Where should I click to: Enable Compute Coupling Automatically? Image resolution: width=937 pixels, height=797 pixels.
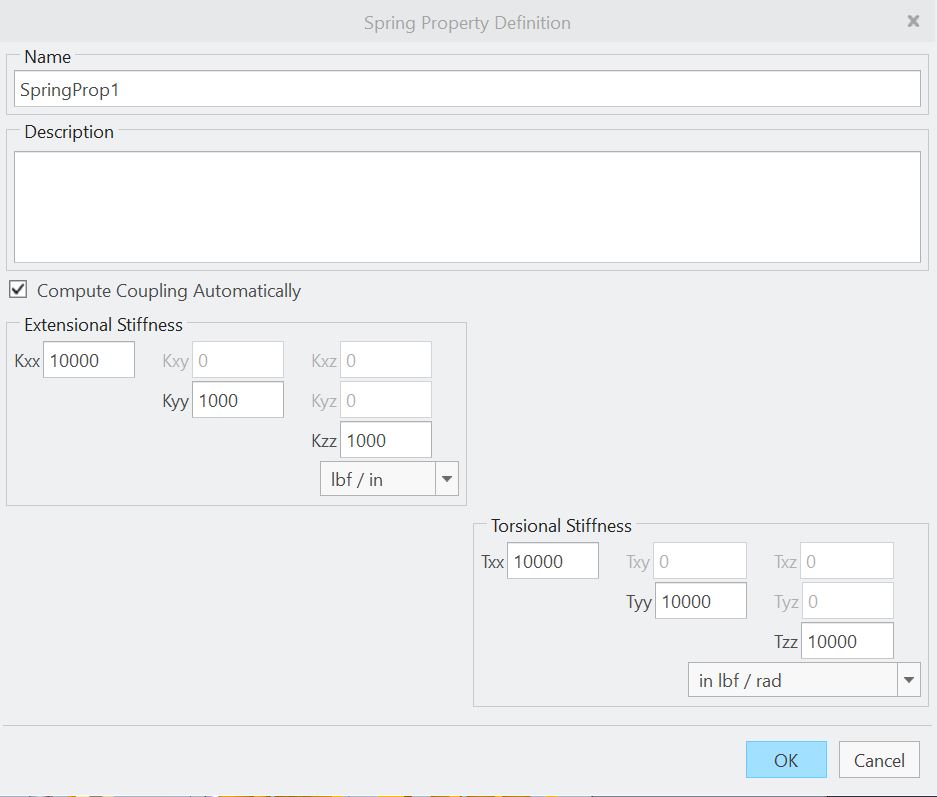coord(17,290)
